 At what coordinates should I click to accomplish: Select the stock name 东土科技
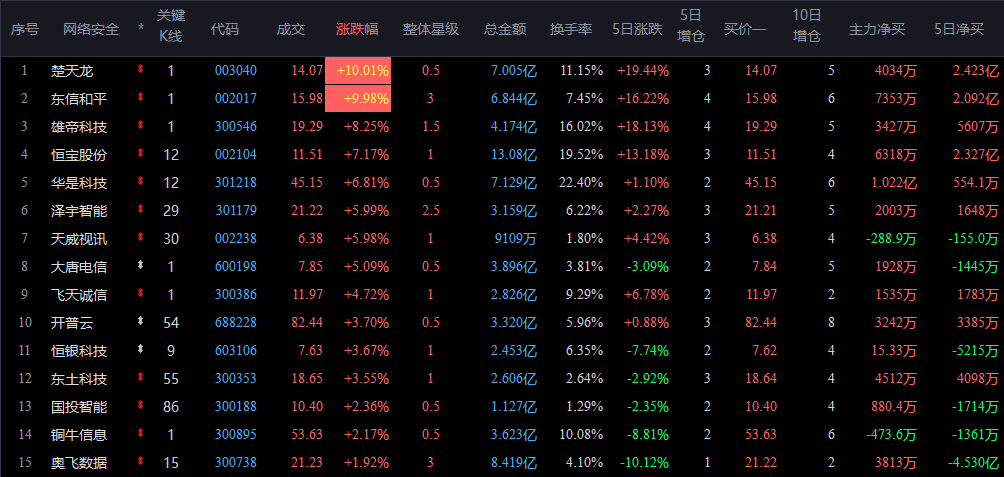tap(79, 379)
